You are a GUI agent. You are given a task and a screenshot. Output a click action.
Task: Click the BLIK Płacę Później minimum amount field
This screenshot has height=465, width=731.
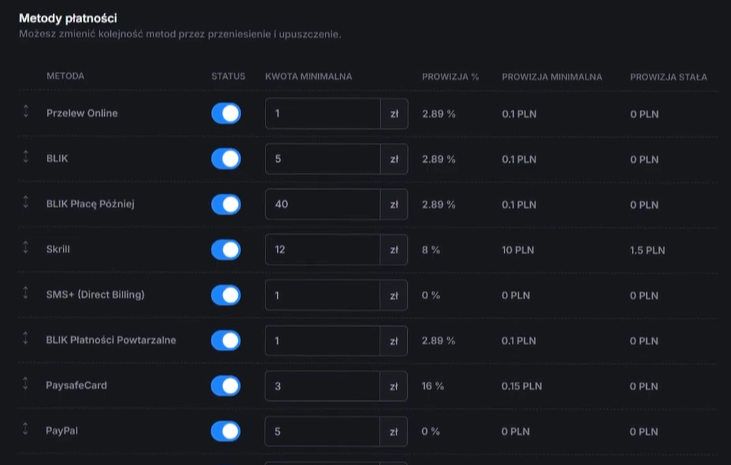[x=323, y=204]
